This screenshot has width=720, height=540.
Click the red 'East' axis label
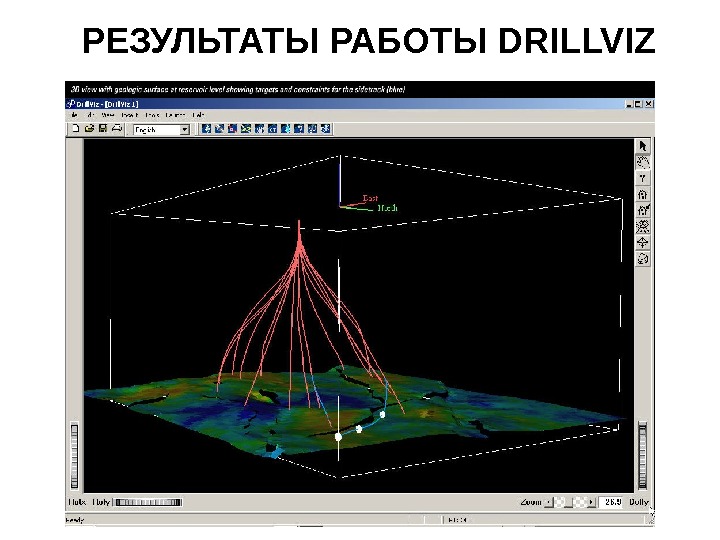370,198
